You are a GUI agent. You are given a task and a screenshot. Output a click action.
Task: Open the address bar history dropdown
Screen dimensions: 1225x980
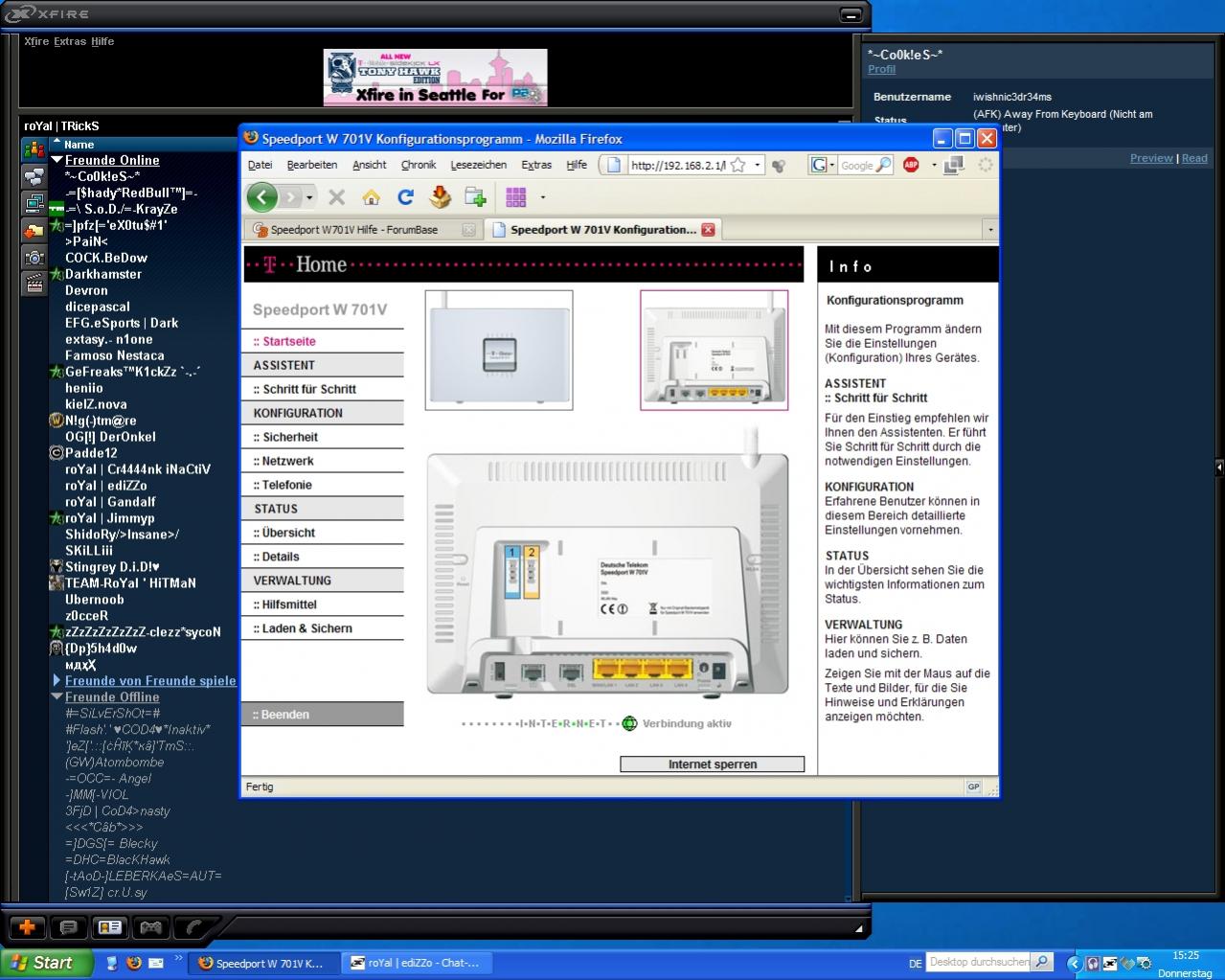tap(757, 165)
